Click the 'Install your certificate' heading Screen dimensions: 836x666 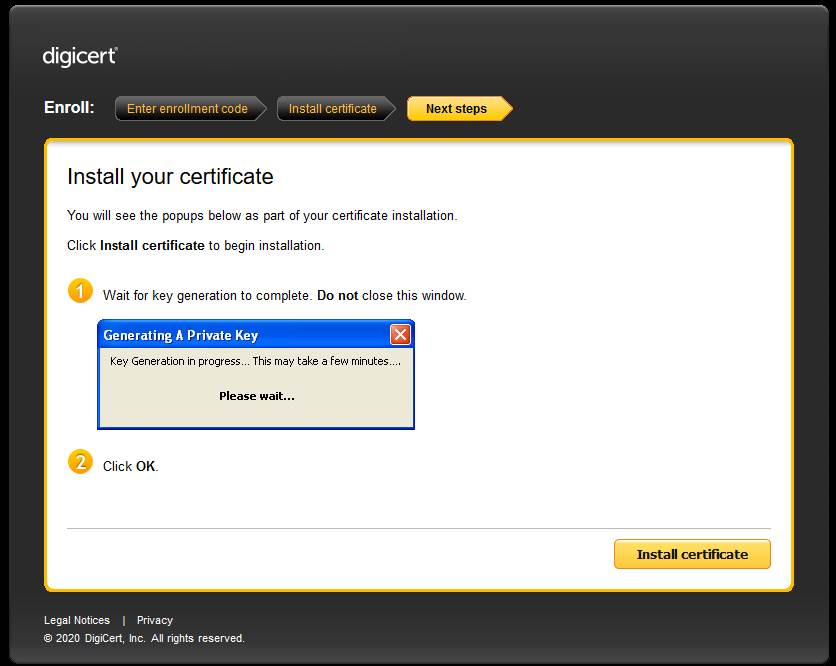[170, 177]
